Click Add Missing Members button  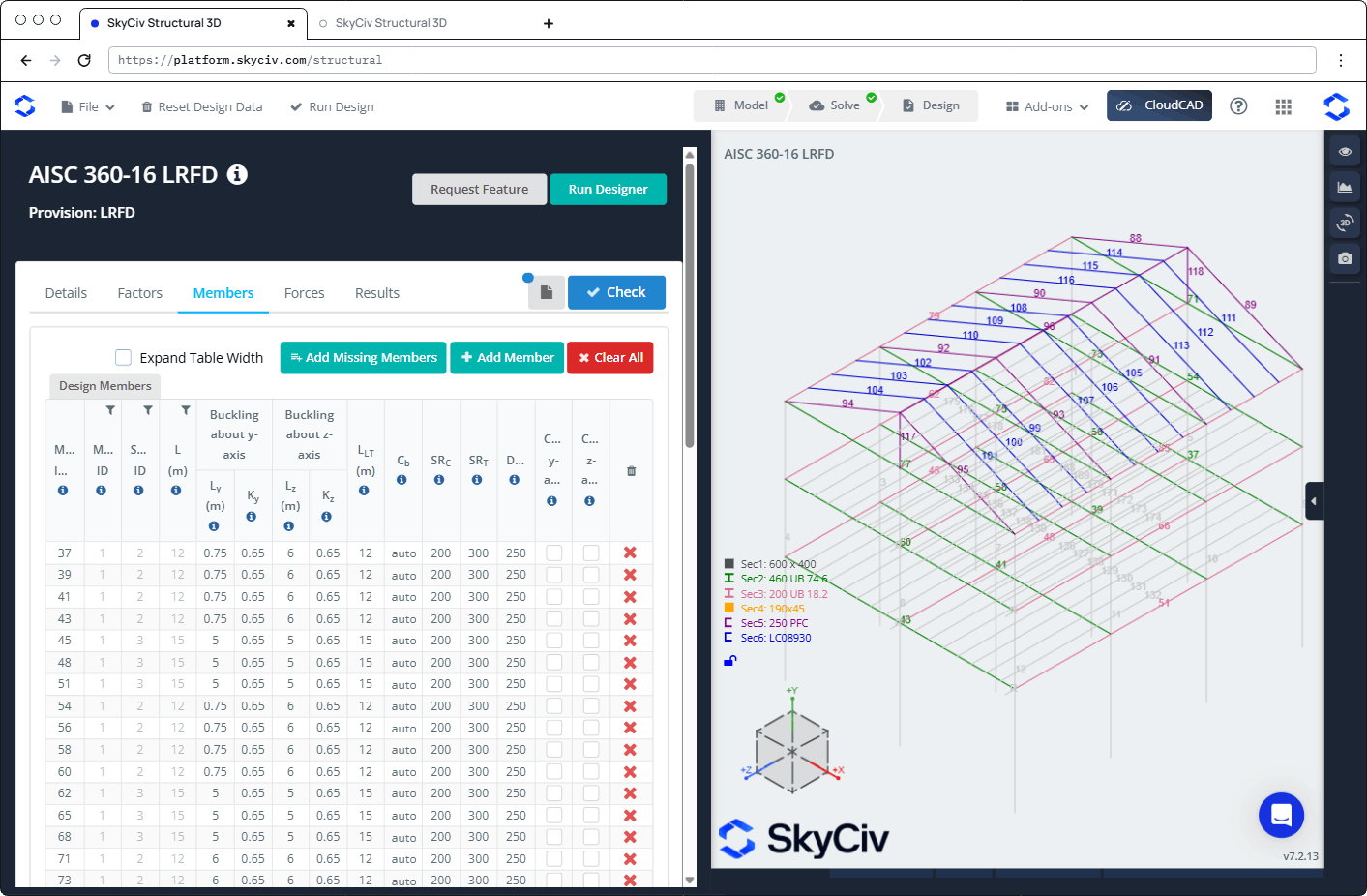point(364,358)
